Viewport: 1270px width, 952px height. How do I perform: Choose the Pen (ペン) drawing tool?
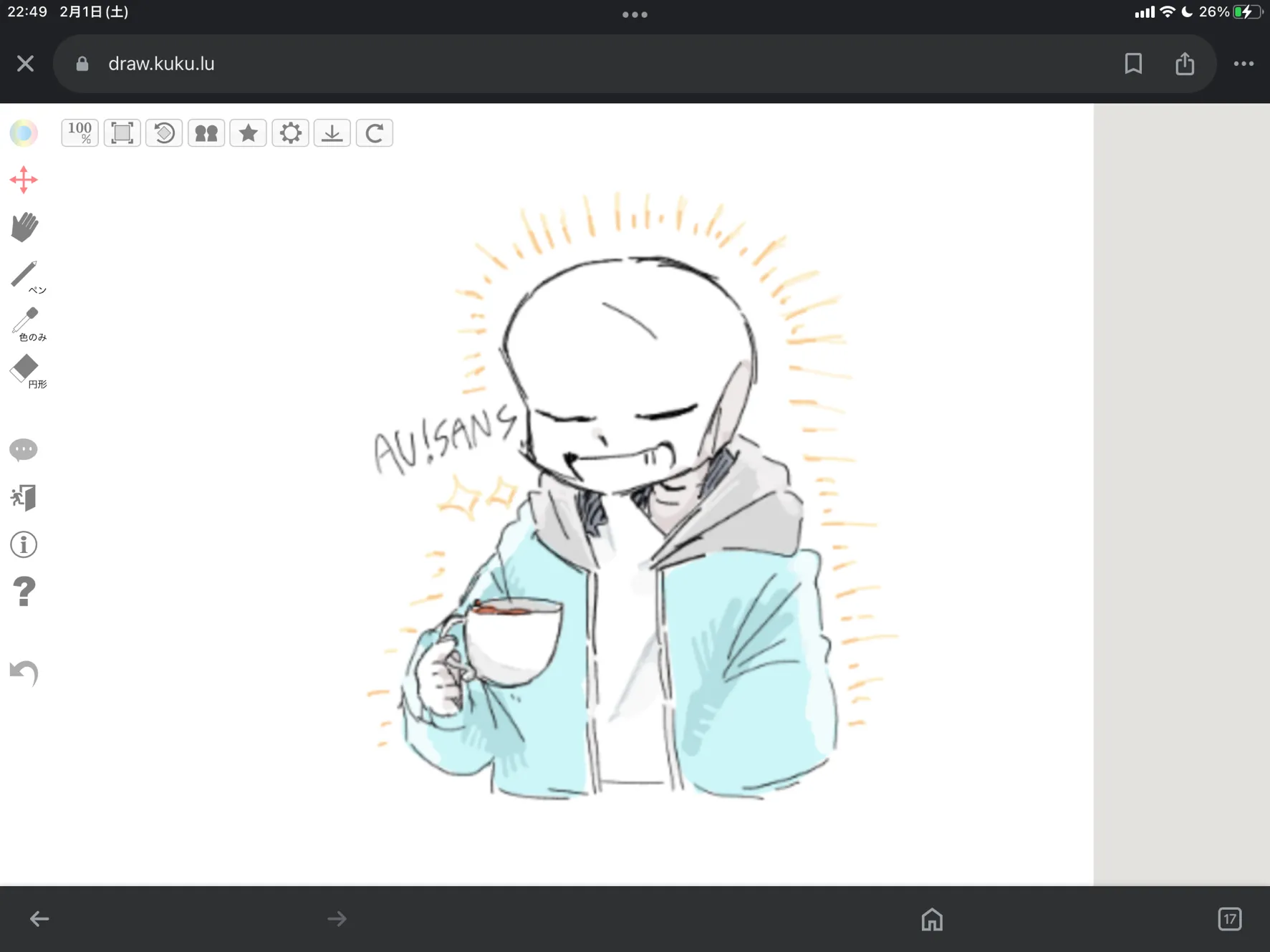[27, 277]
